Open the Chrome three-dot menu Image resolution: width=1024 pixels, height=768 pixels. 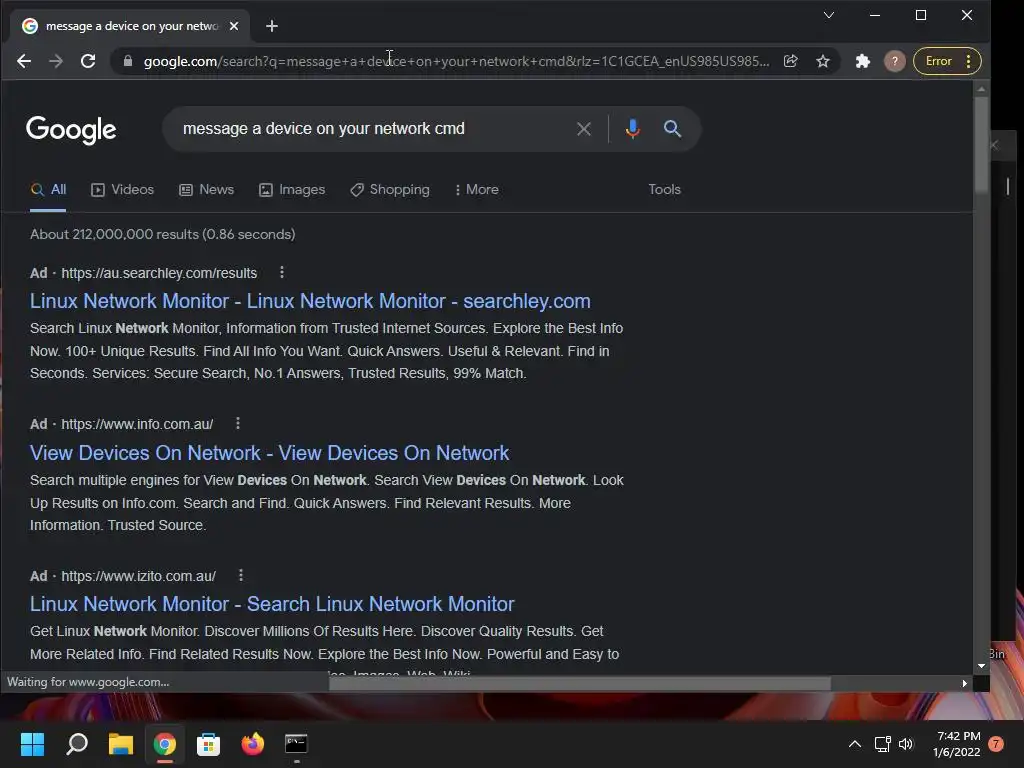pos(968,61)
